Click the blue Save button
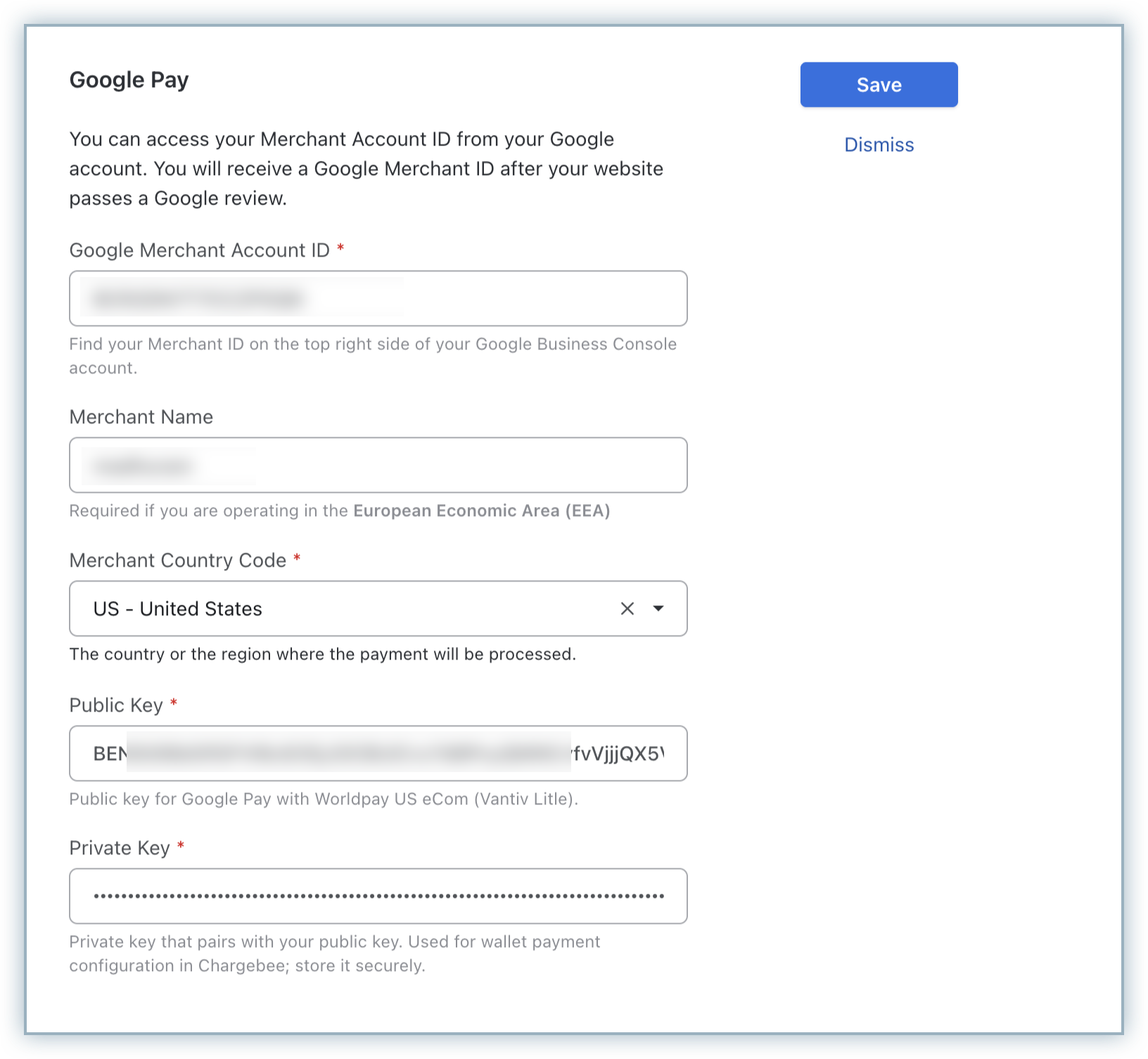 pos(879,84)
